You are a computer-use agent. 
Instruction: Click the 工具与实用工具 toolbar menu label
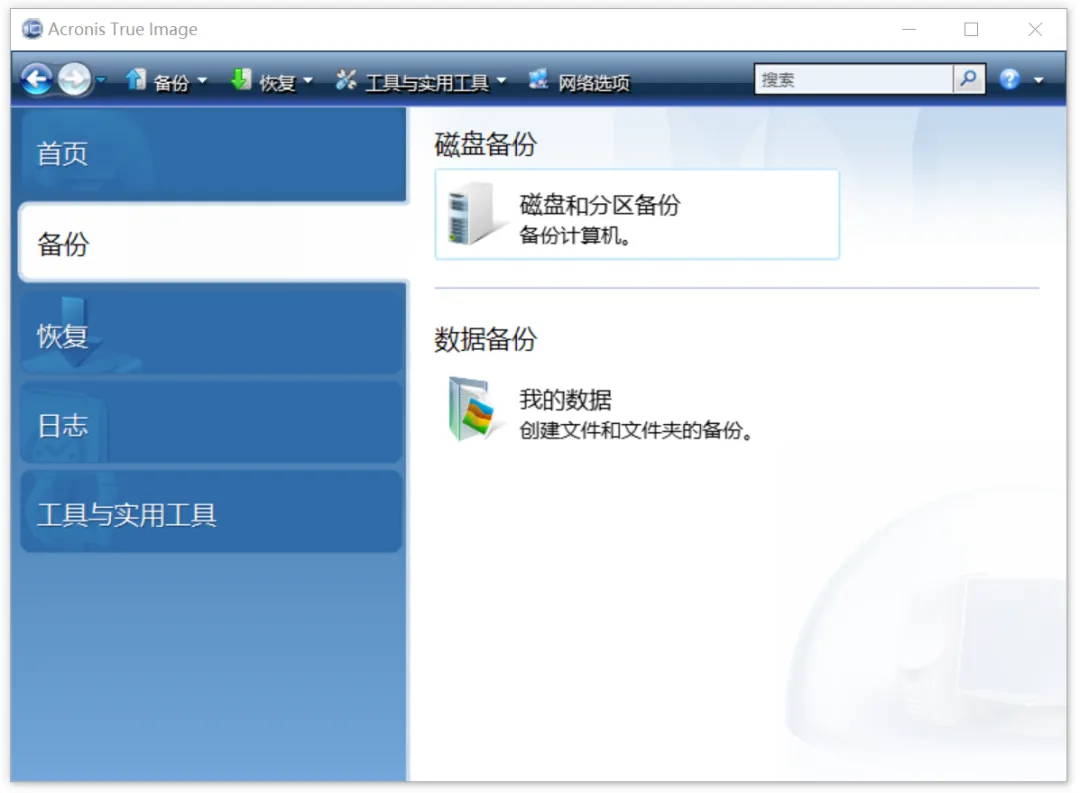427,83
